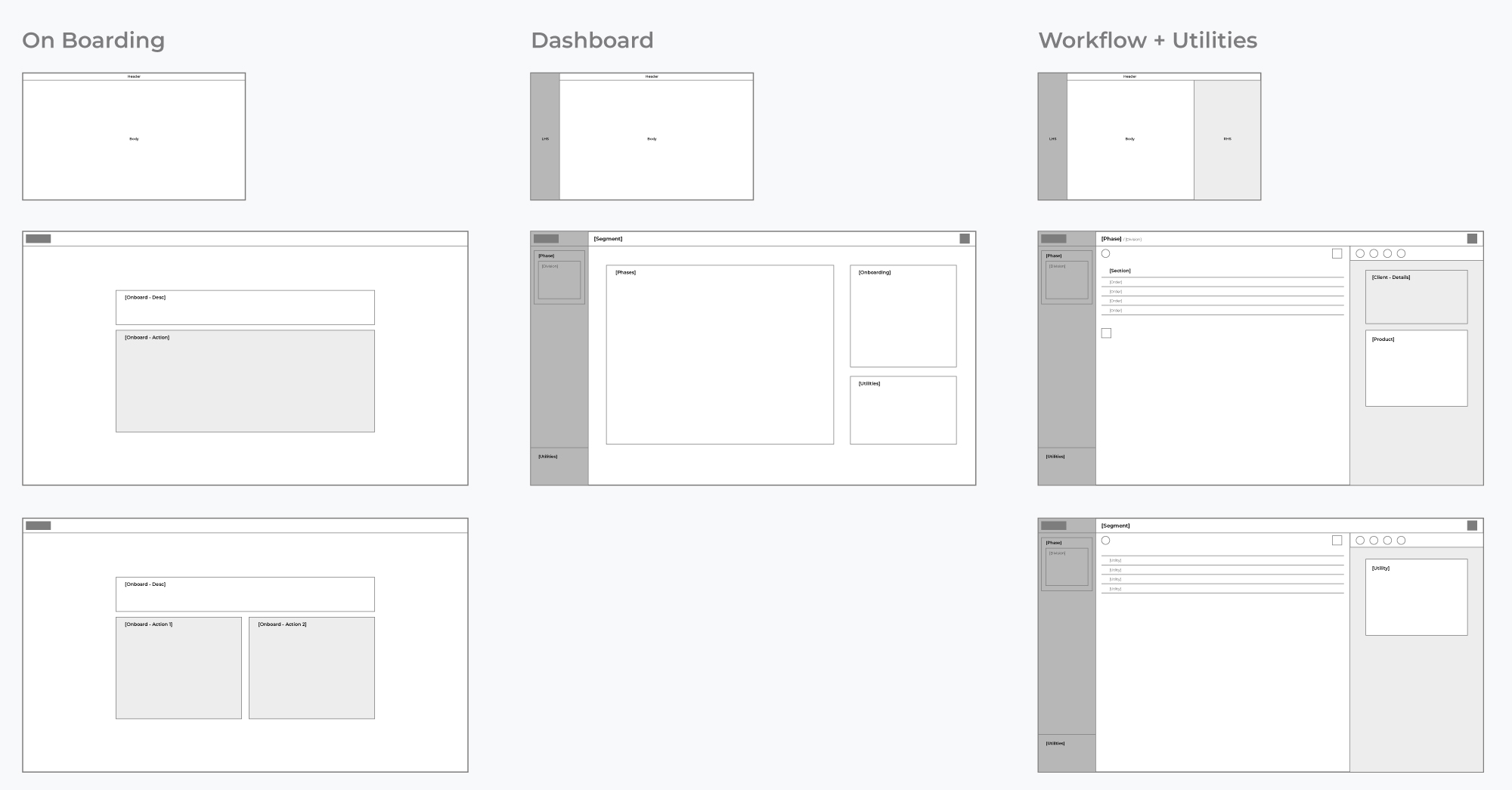Click third of four circles above Utility card
Viewport: 1512px width, 790px height.
[1387, 541]
